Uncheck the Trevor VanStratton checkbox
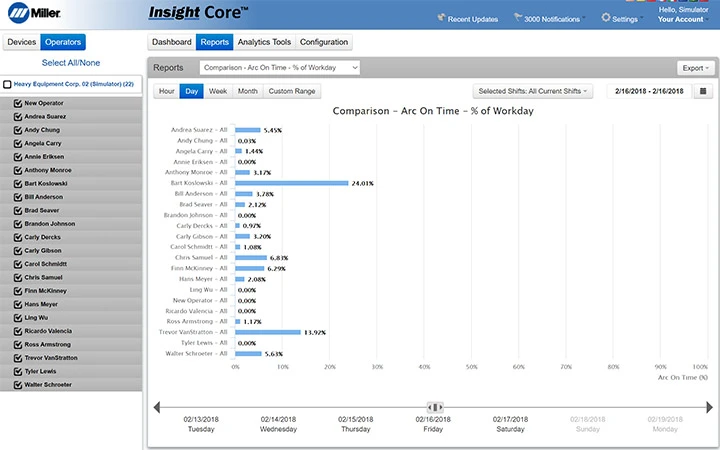This screenshot has width=720, height=450. [18, 358]
